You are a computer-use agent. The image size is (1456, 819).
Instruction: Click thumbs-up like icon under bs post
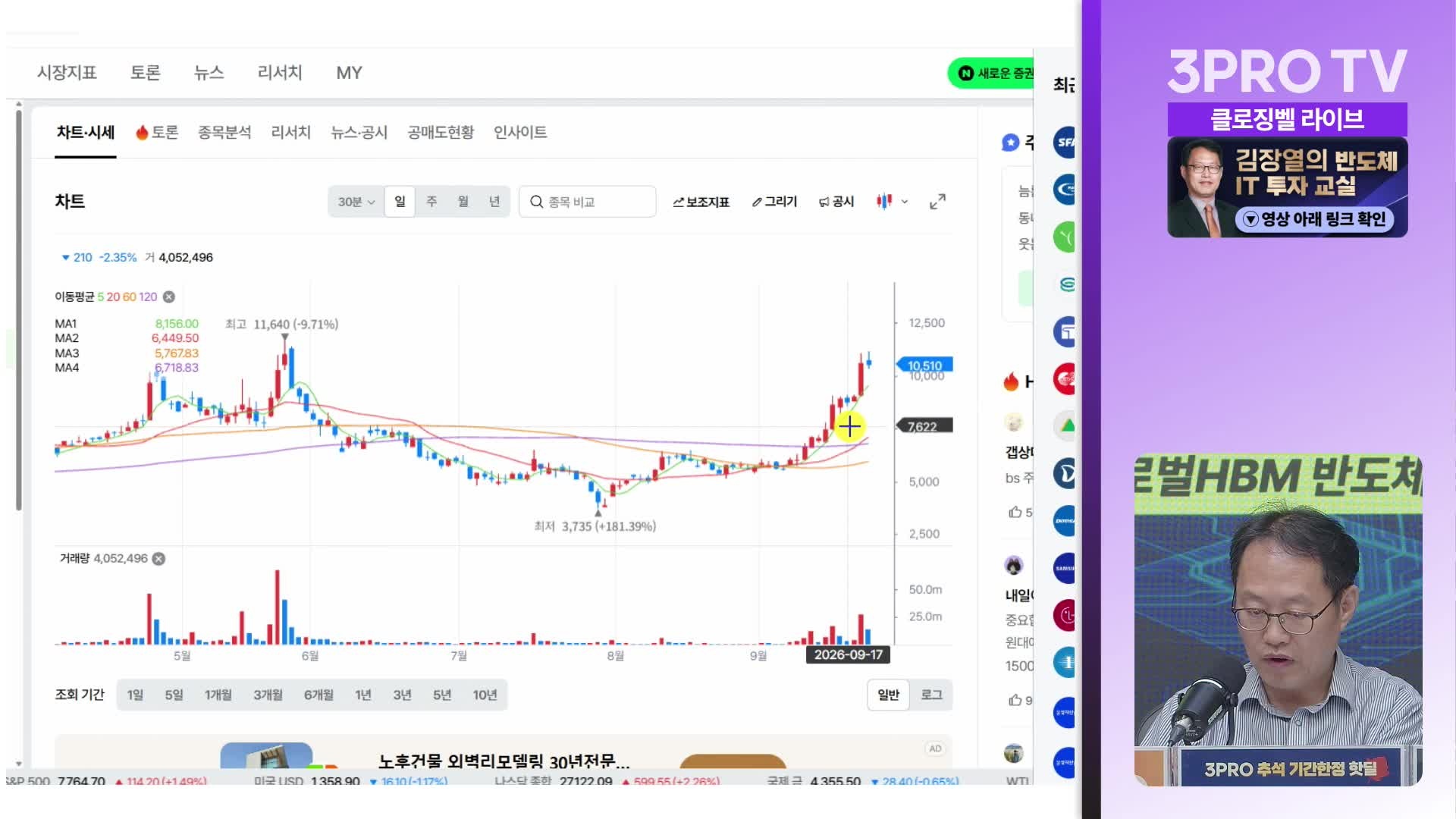(1015, 513)
